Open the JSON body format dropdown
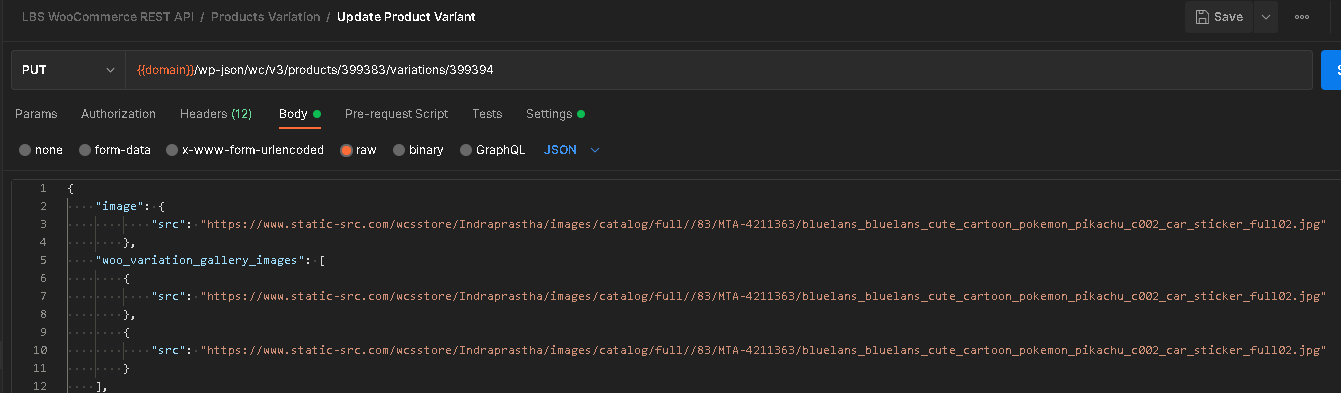Viewport: 1341px width, 393px height. [572, 150]
